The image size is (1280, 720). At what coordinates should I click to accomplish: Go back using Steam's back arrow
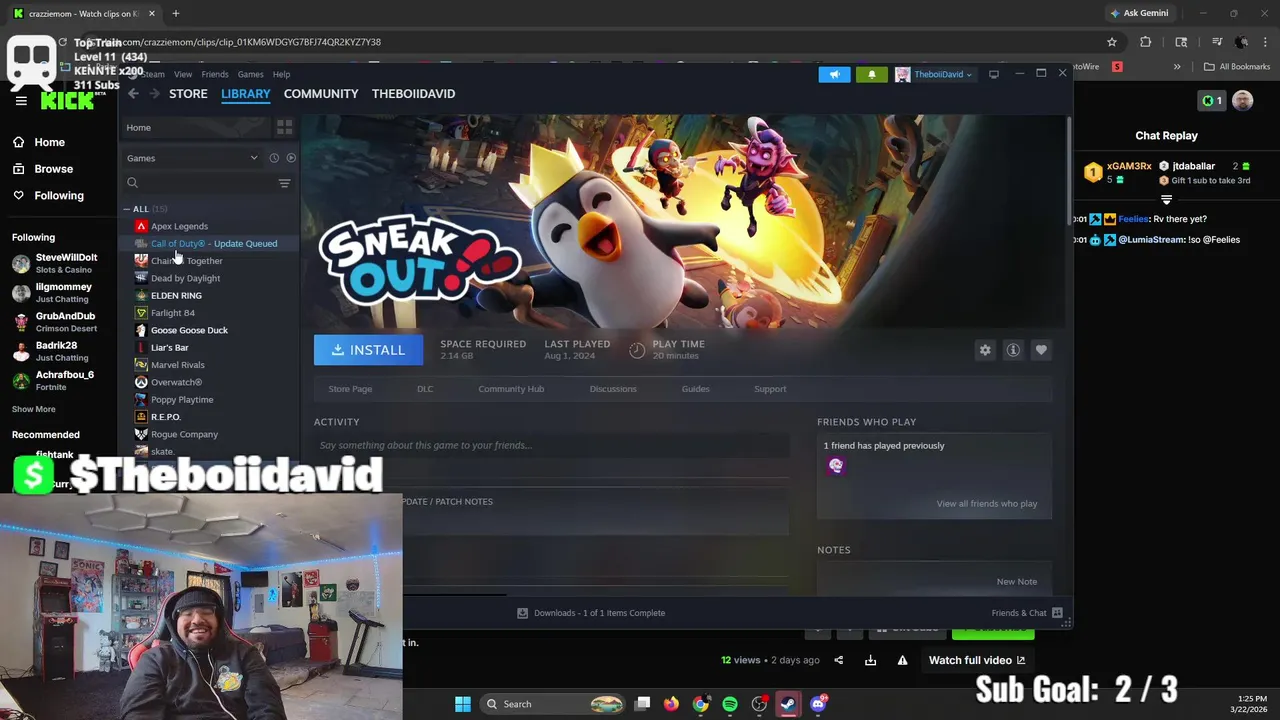pyautogui.click(x=133, y=94)
